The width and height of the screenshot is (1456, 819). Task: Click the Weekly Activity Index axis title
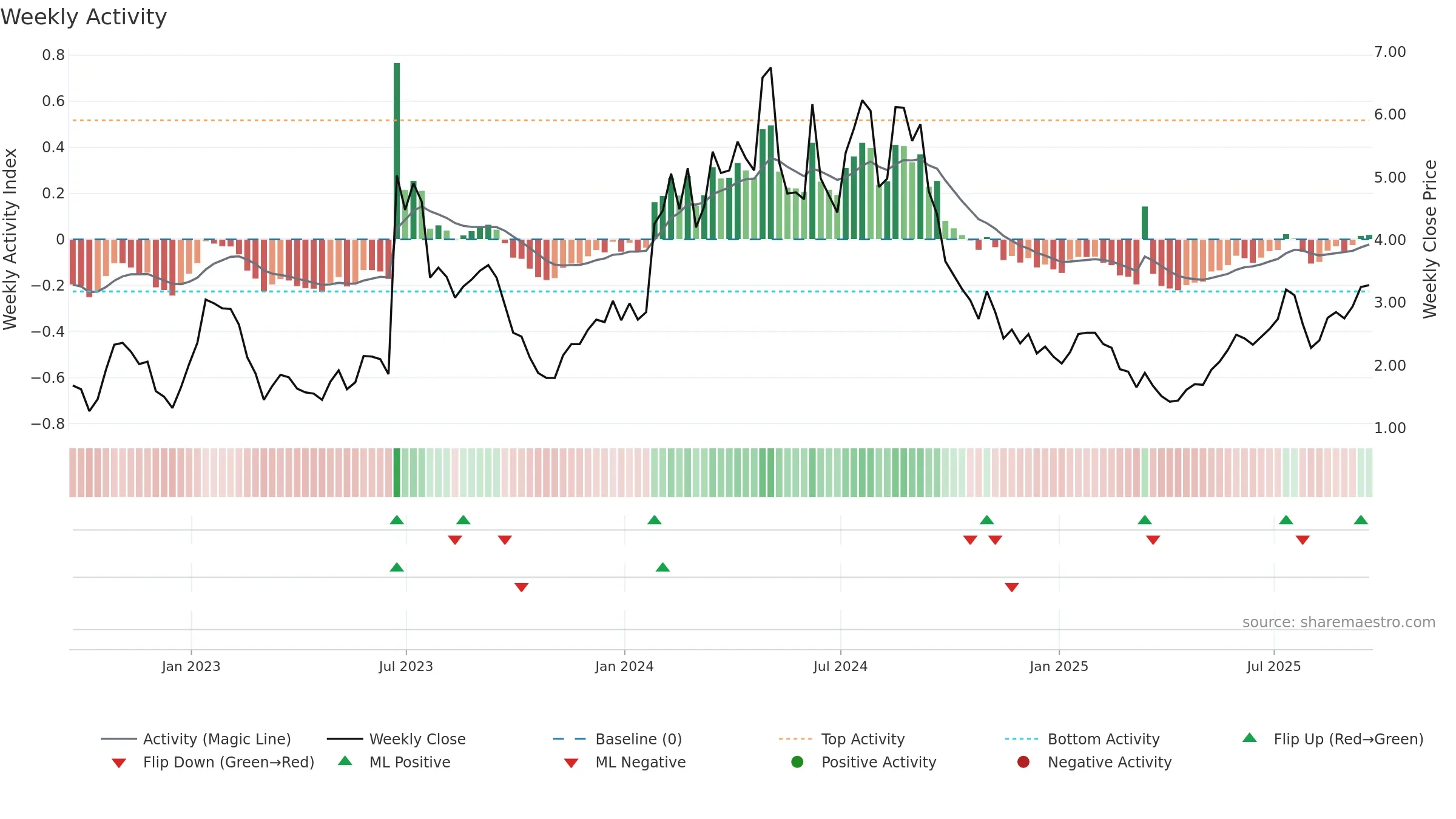(x=10, y=239)
